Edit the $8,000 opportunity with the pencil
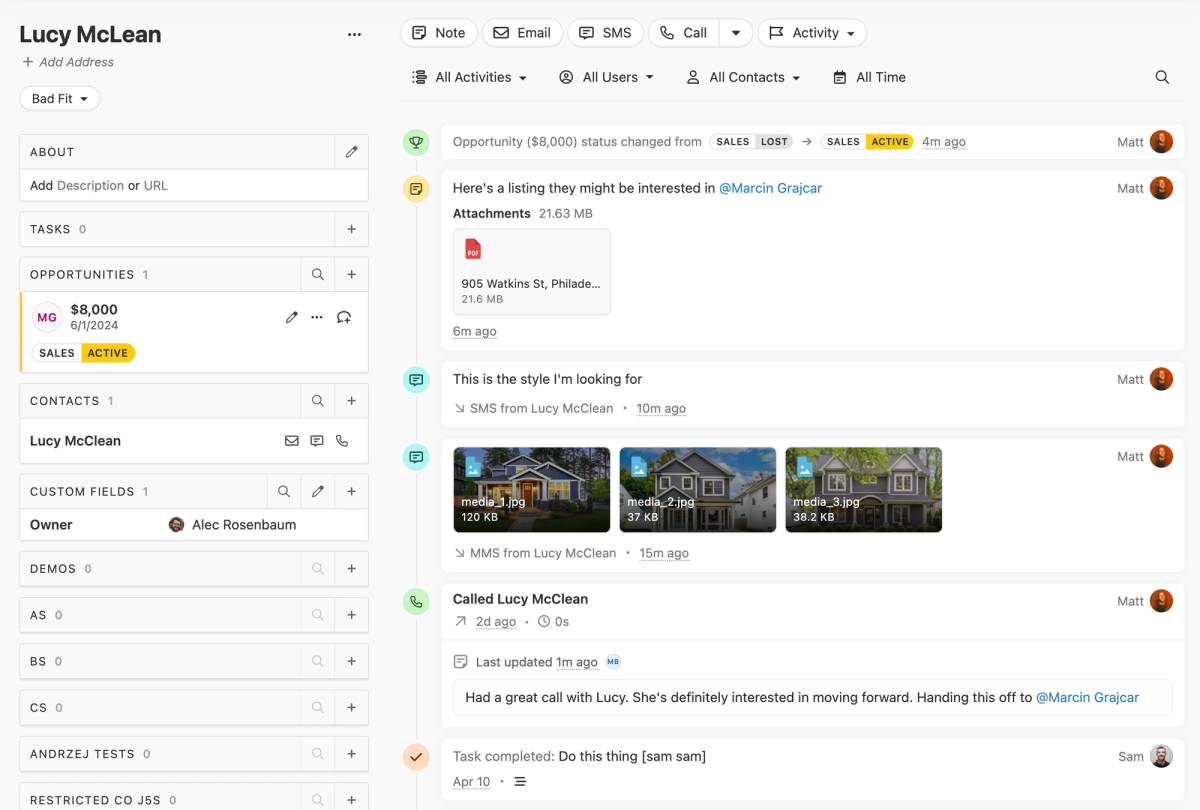The image size is (1200, 810). tap(292, 317)
